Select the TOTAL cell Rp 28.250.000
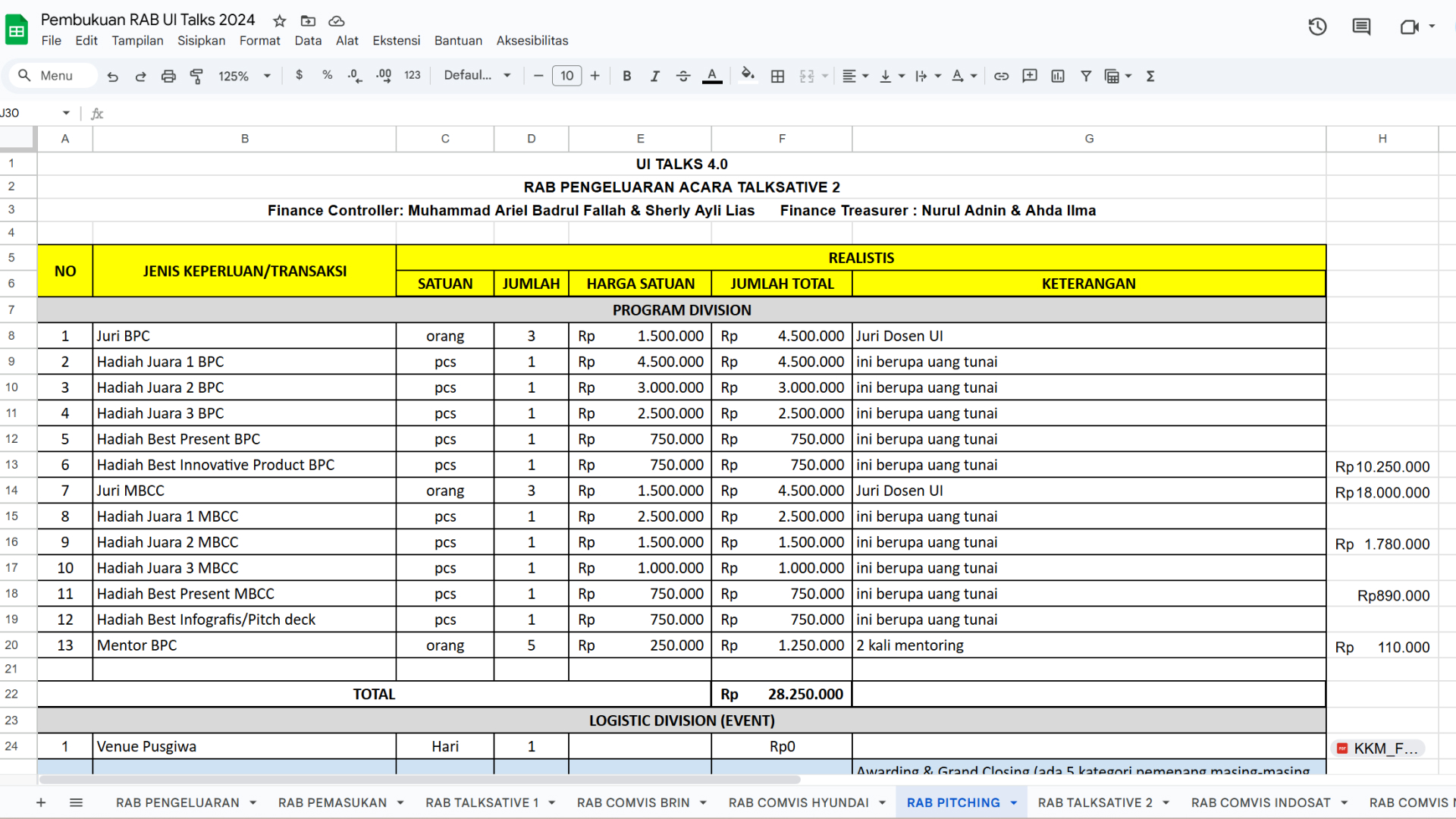The image size is (1456, 819). pyautogui.click(x=782, y=694)
